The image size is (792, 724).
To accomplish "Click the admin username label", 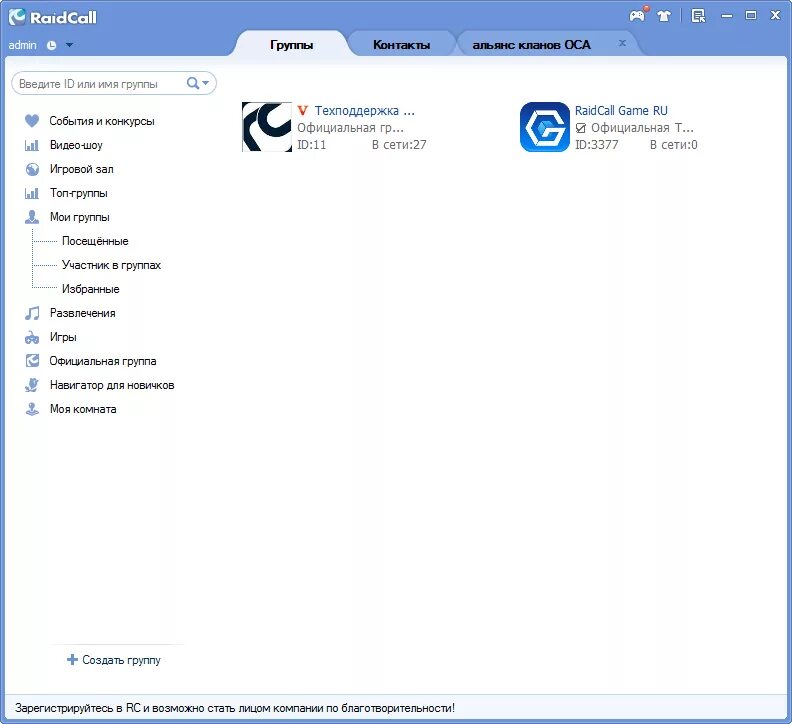I will [x=23, y=45].
